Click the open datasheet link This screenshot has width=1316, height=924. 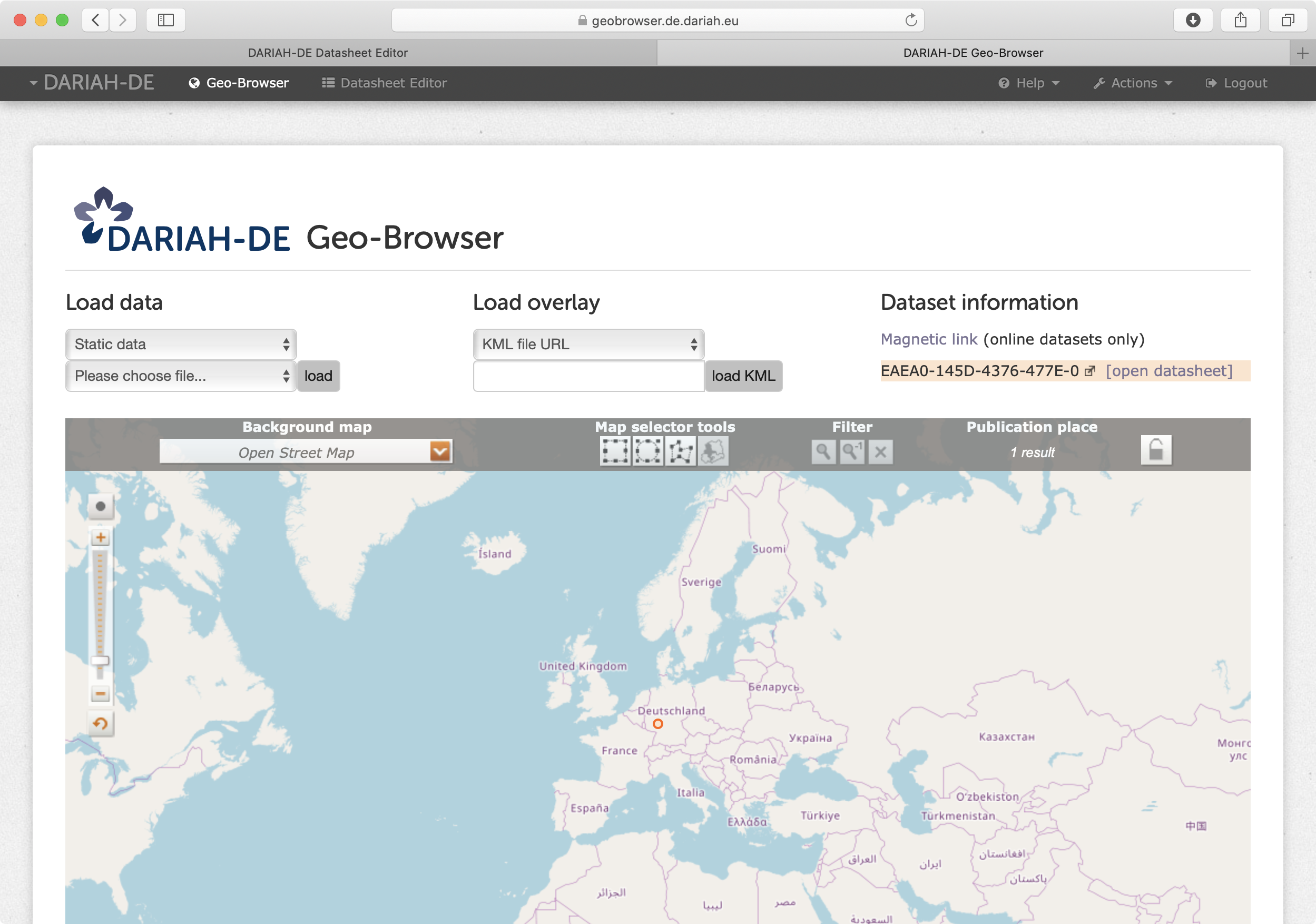tap(1169, 370)
